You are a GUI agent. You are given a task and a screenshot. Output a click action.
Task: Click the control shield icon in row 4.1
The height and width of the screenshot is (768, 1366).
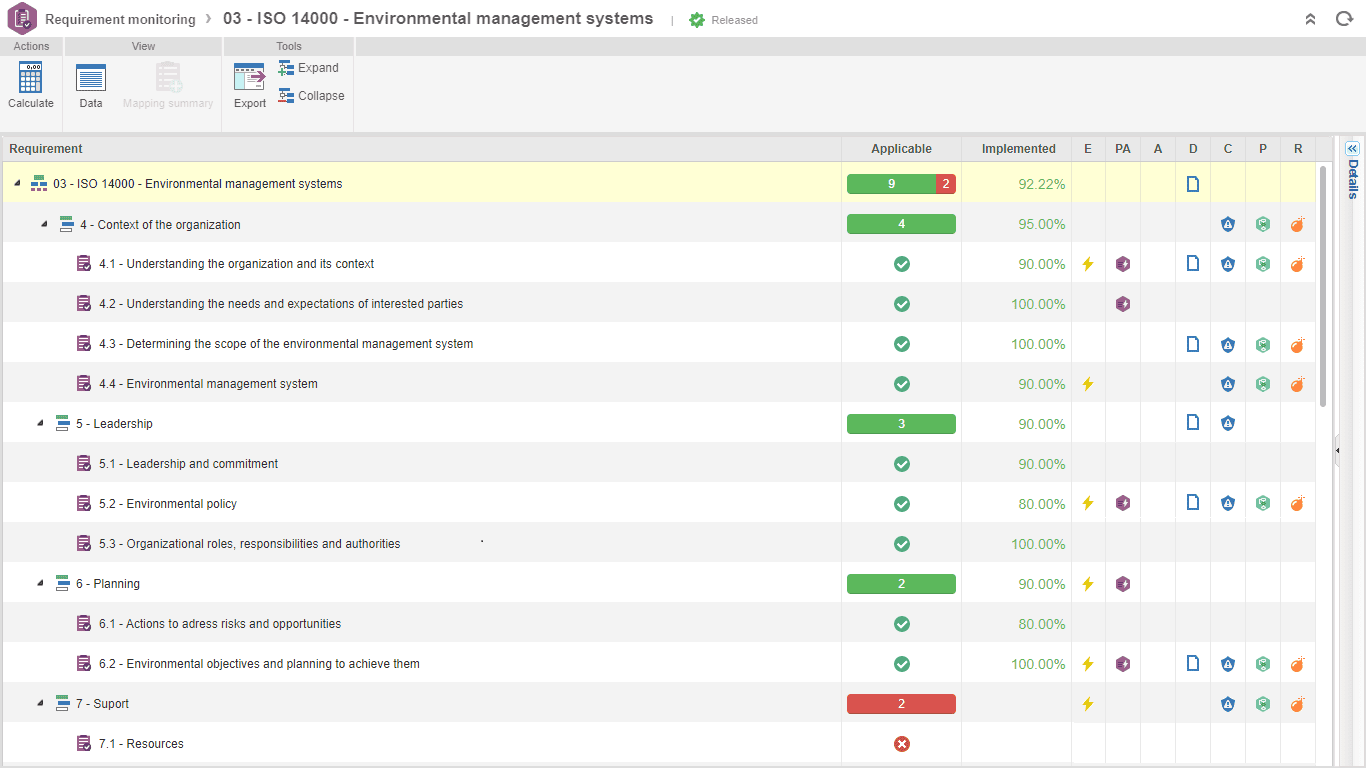(1228, 264)
